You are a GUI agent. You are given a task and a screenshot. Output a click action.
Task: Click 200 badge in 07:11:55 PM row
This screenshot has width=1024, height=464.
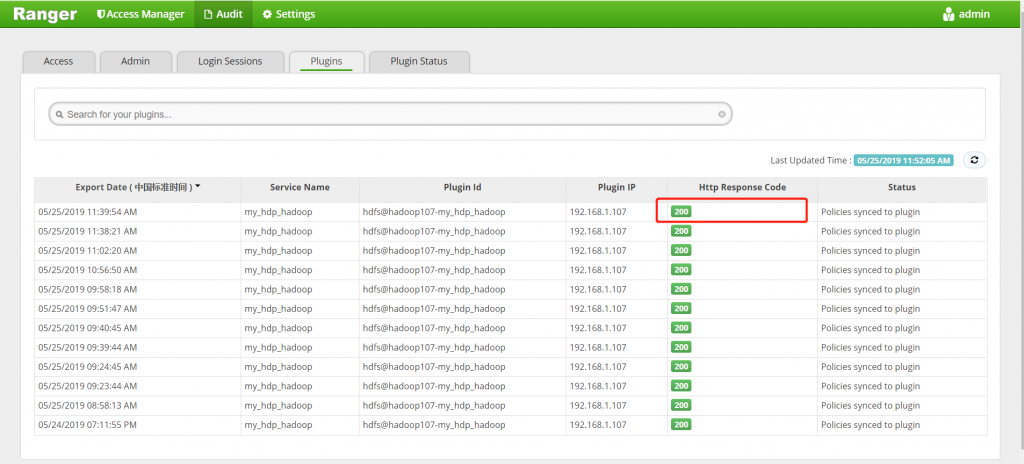tap(681, 425)
